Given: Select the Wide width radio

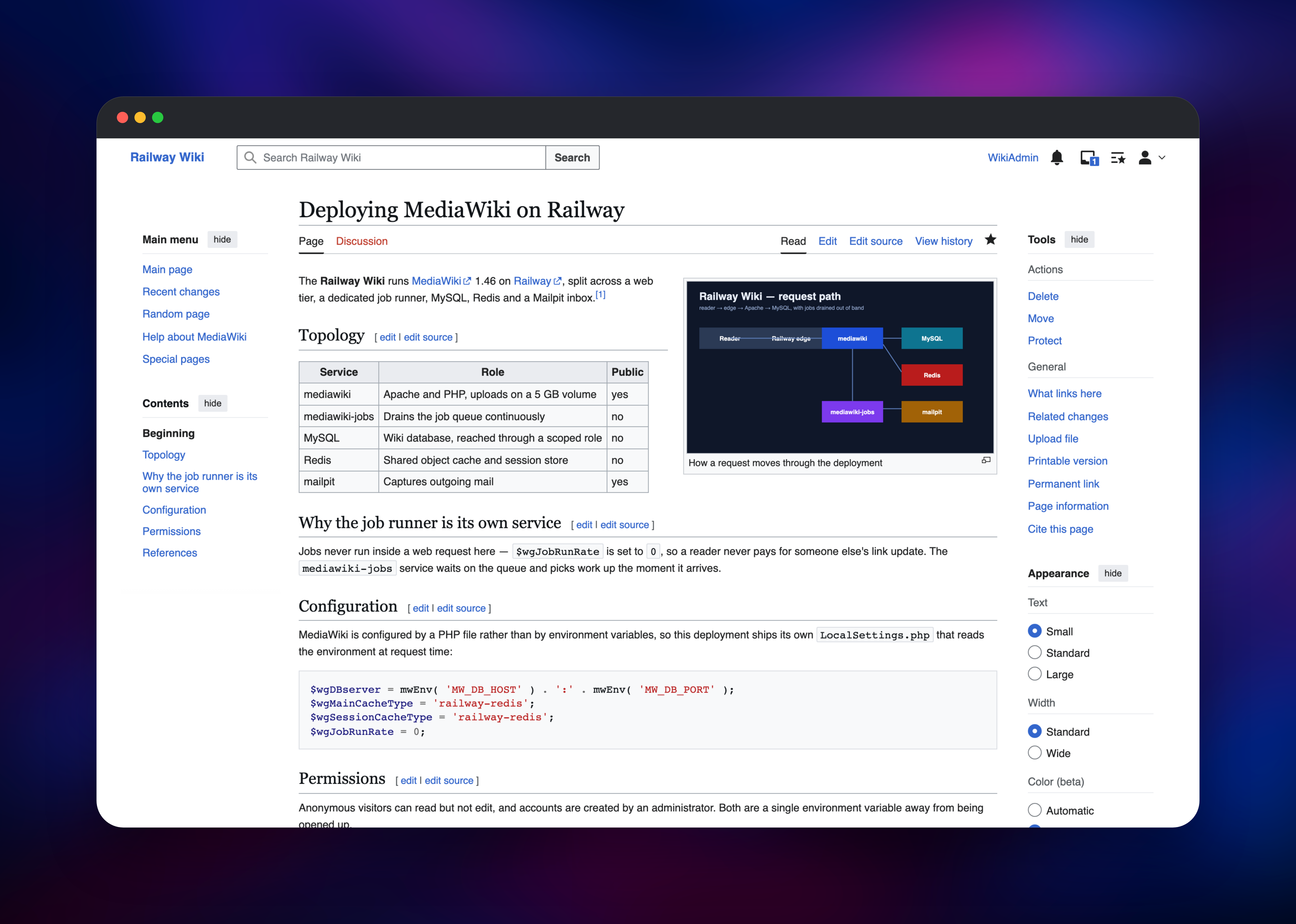Looking at the screenshot, I should pyautogui.click(x=1035, y=753).
